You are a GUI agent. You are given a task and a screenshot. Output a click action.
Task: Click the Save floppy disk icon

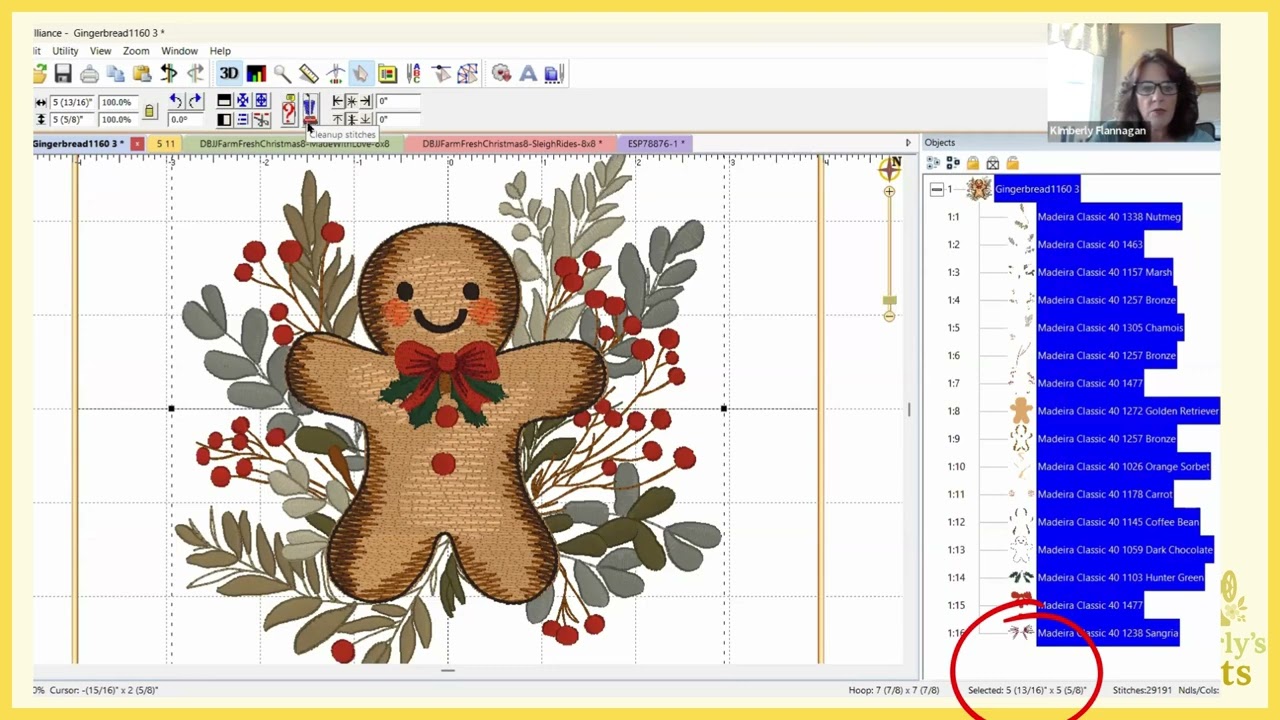pyautogui.click(x=63, y=73)
